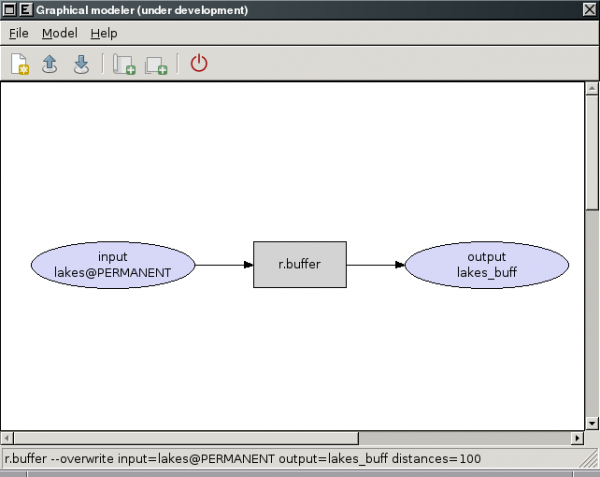Click the horizontal scrollbar right arrow

pos(576,438)
